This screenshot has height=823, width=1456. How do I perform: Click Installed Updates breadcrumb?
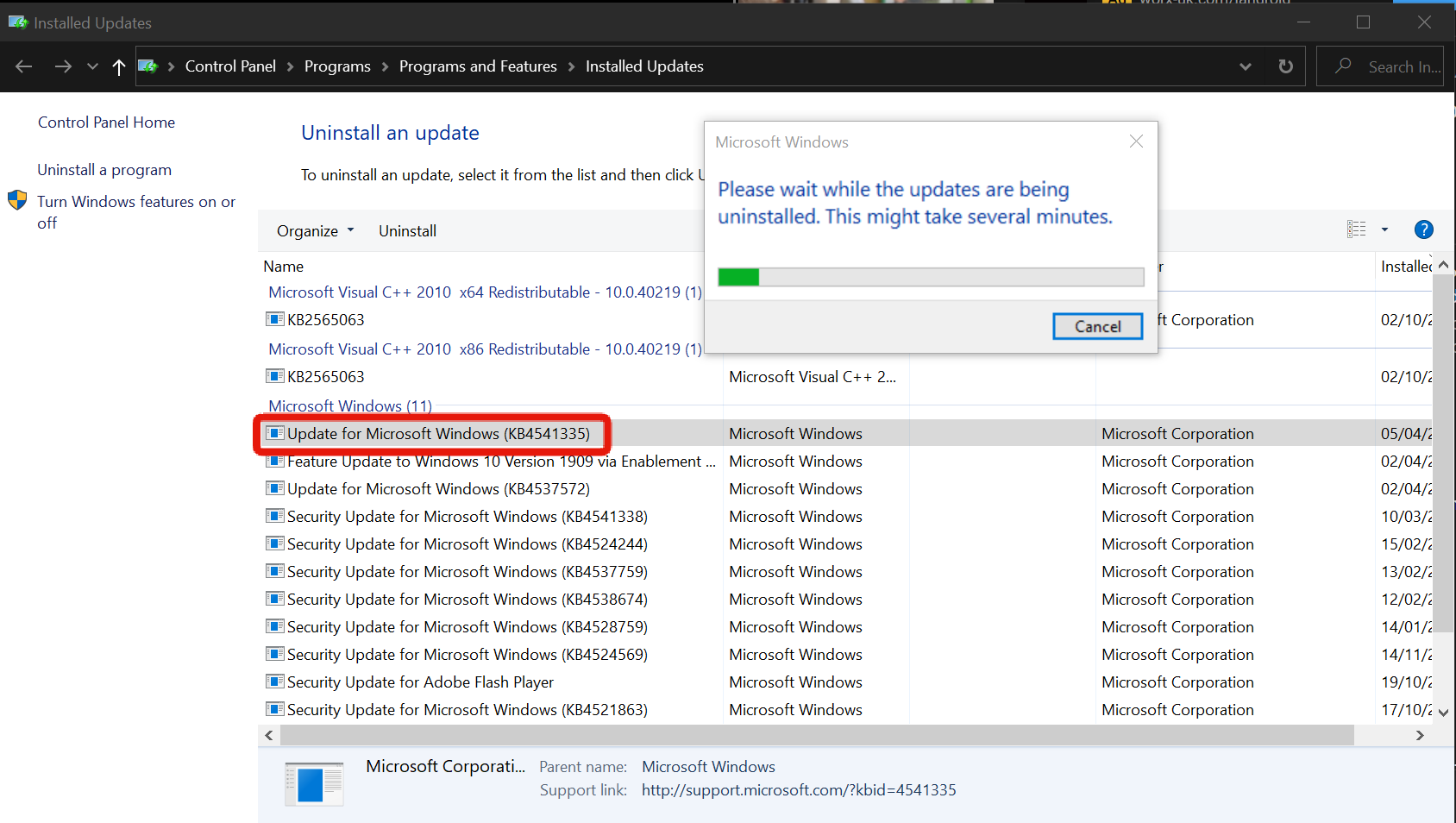coord(644,66)
